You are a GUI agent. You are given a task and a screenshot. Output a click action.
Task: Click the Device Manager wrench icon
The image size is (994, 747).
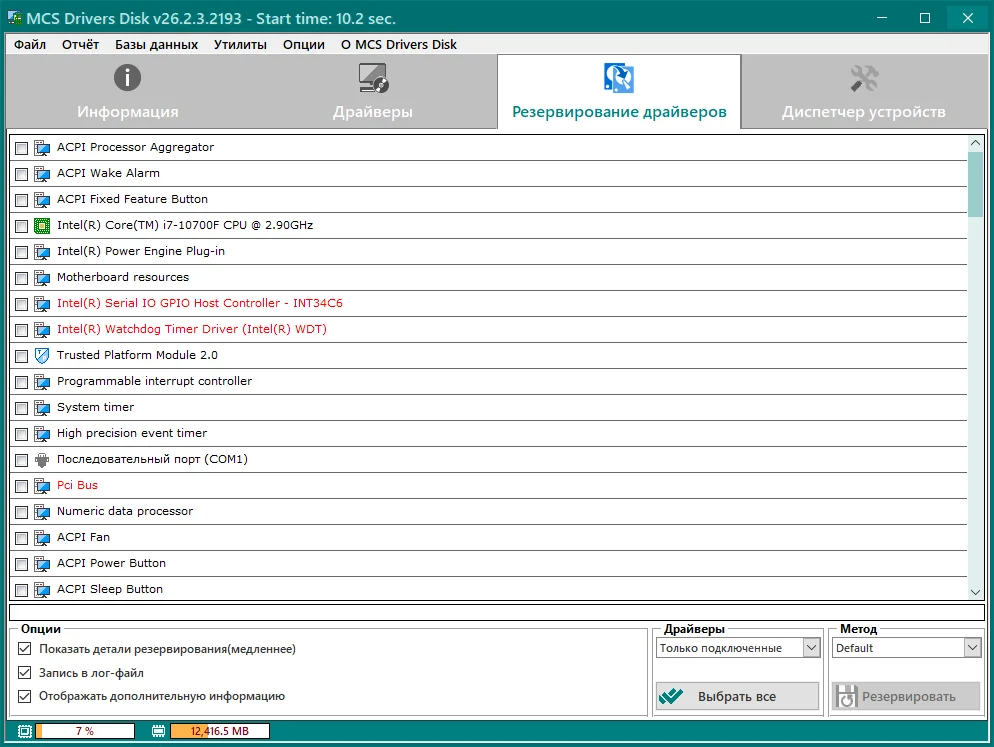pyautogui.click(x=863, y=78)
